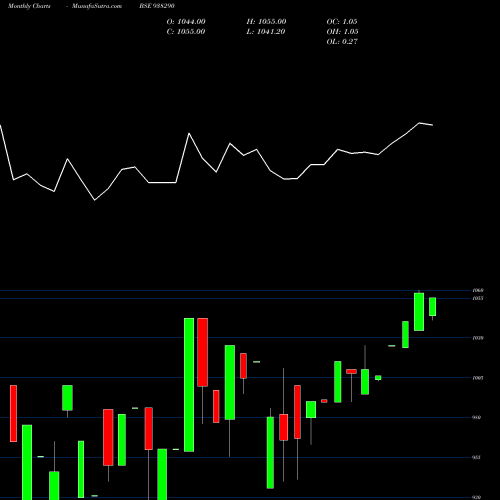Click the 'OH: 1.05' reading
500x500 pixels.
(x=342, y=32)
